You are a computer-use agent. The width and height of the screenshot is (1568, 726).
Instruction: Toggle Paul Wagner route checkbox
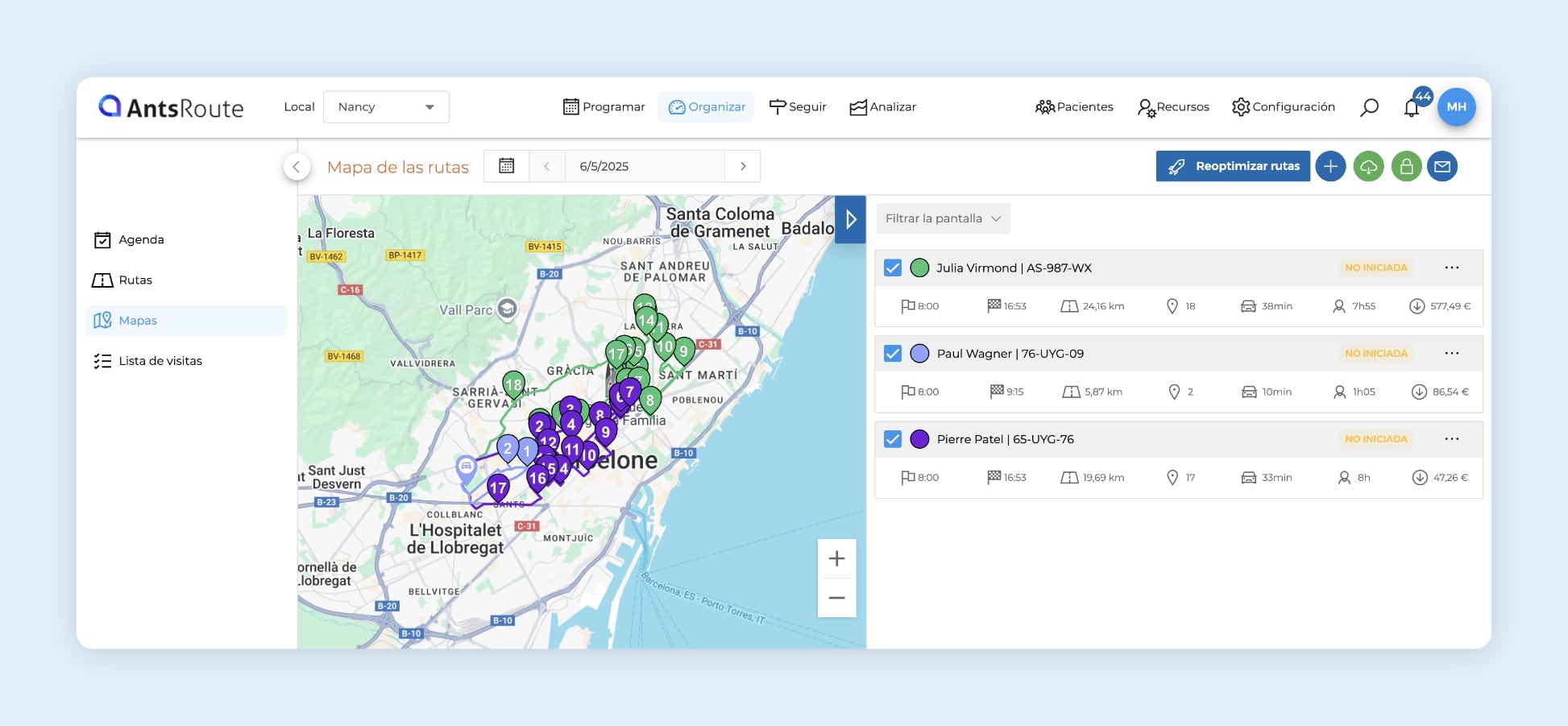pos(893,354)
